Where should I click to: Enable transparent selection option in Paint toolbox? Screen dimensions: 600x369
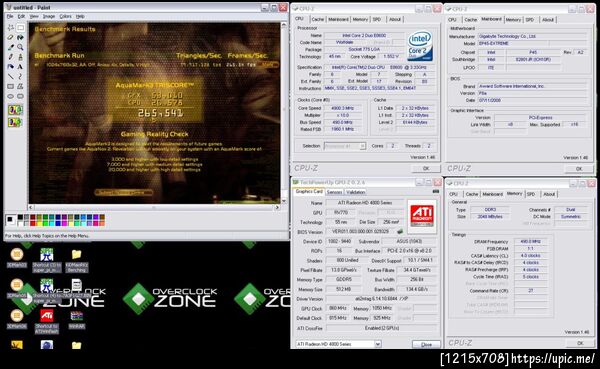tap(15, 122)
